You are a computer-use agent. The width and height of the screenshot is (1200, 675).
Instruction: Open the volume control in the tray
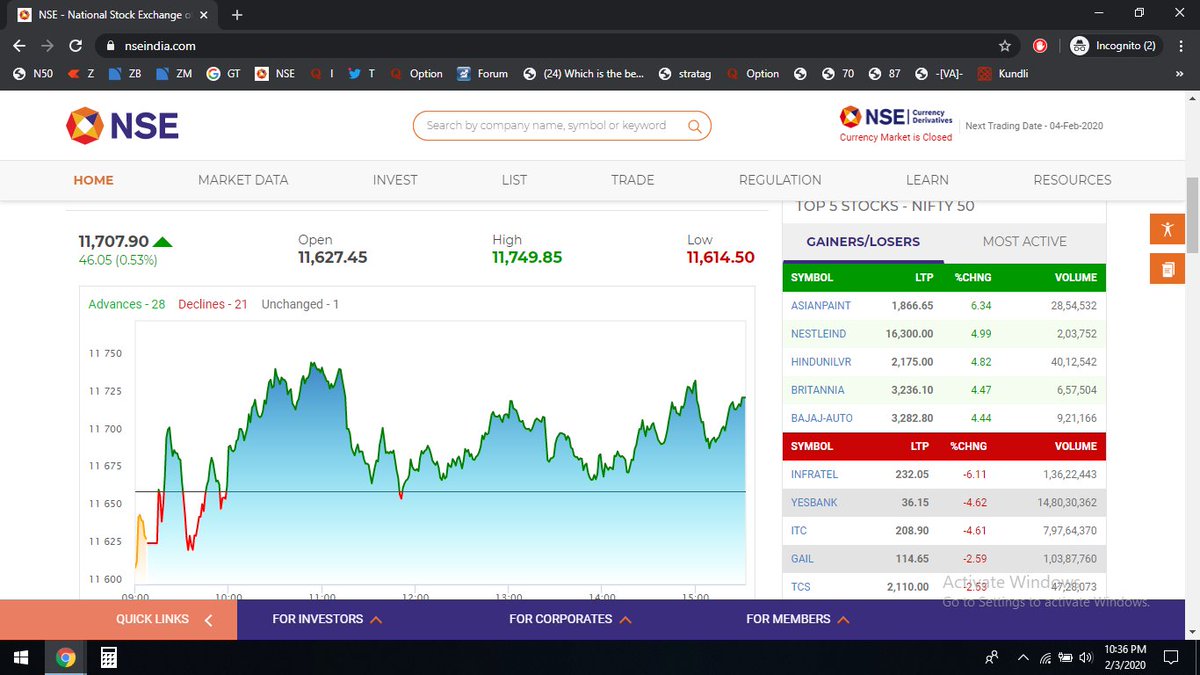click(1085, 657)
